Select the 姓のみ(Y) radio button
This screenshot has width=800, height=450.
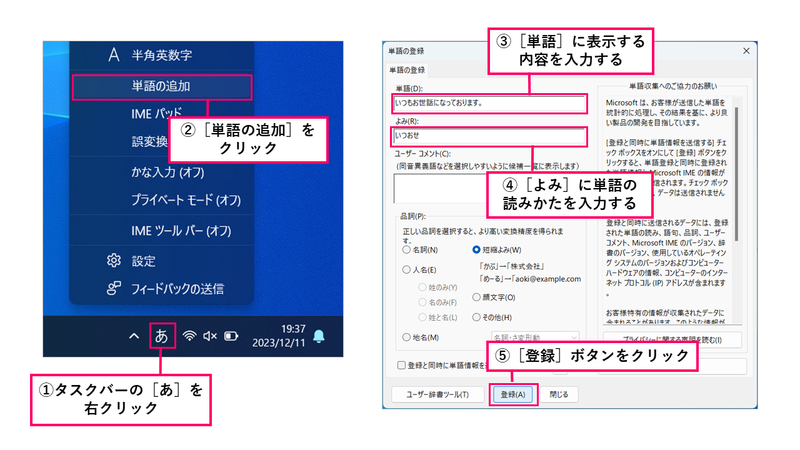pos(422,287)
